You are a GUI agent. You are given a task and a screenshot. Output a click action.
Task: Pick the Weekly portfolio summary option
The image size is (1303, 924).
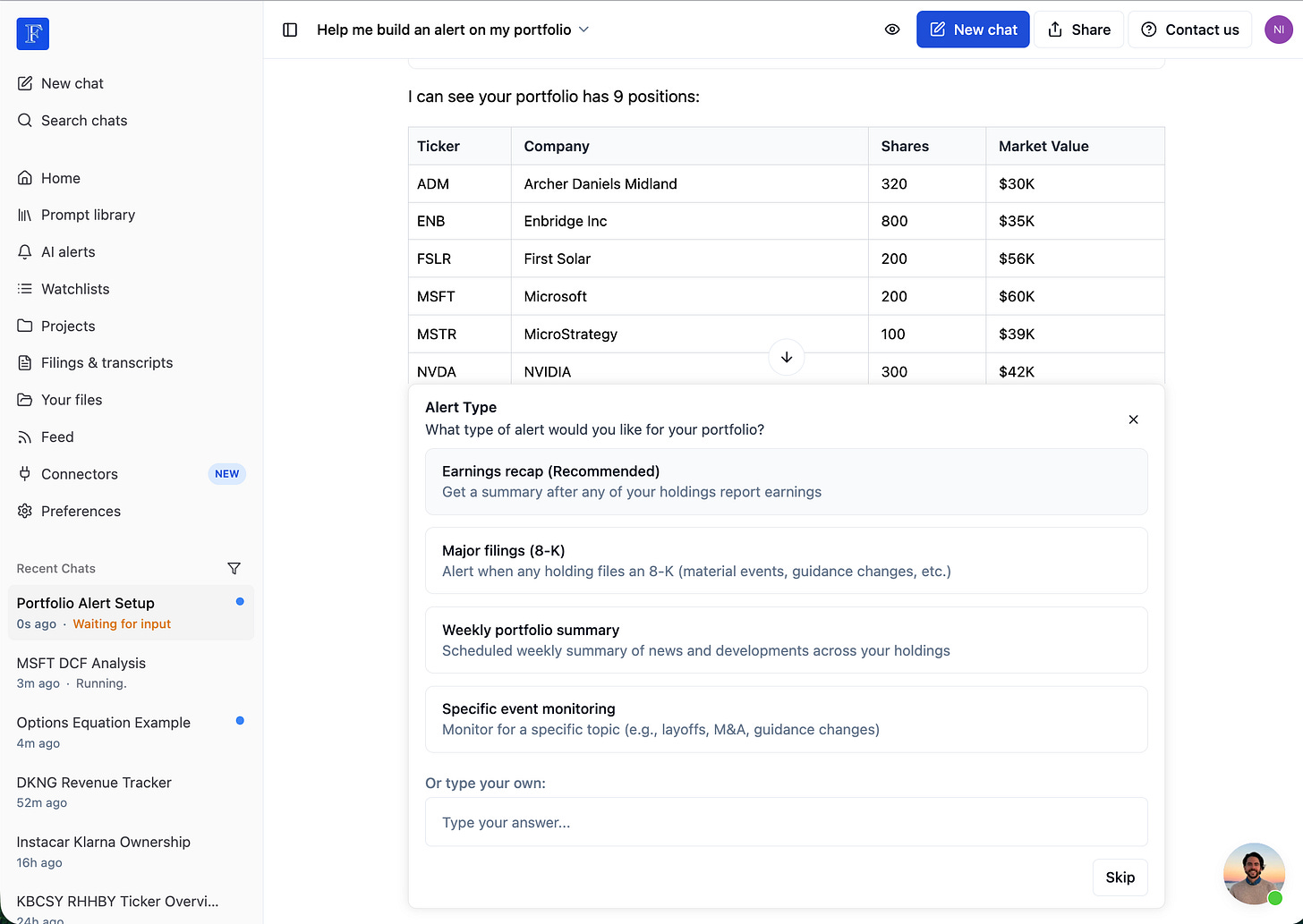pos(786,640)
